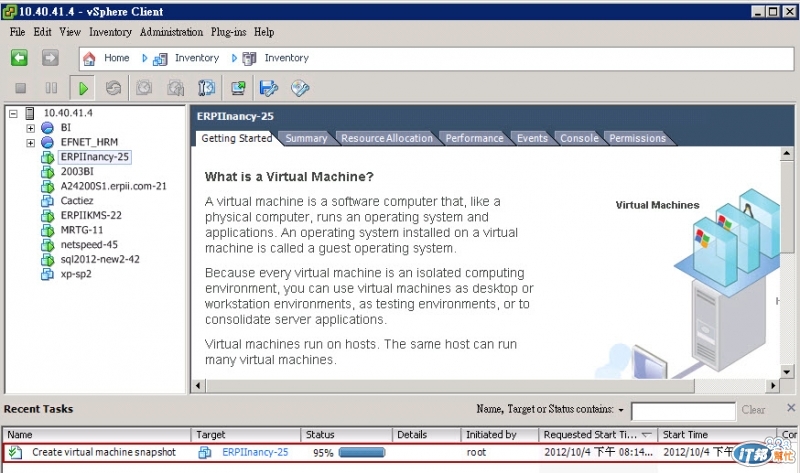Open the Name, Target or Status filter dropdown
The height and width of the screenshot is (473, 800).
621,410
